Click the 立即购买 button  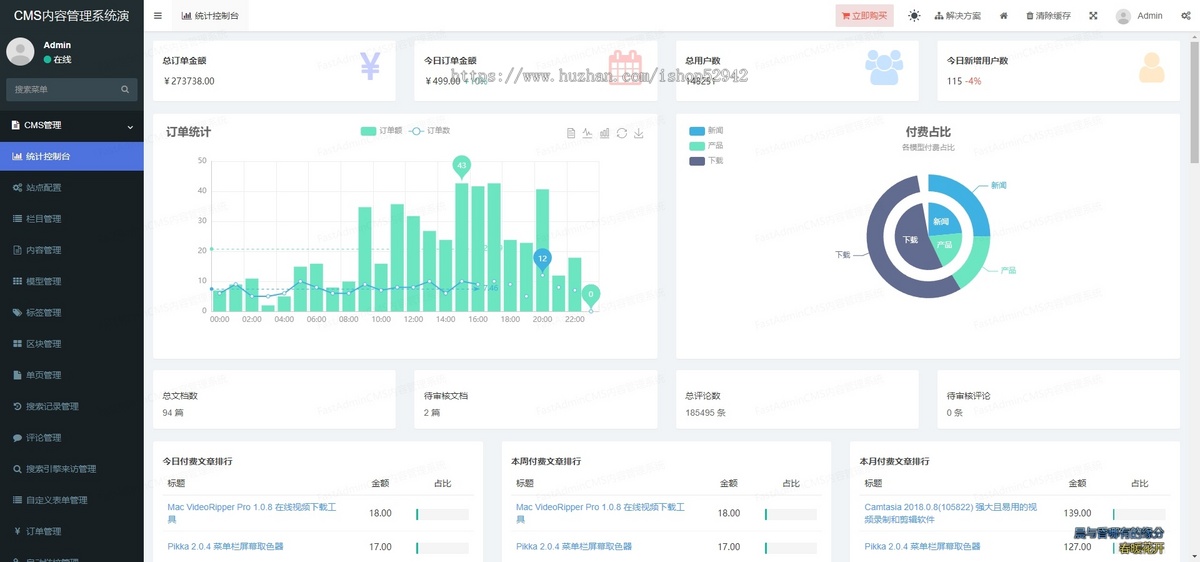(x=864, y=16)
